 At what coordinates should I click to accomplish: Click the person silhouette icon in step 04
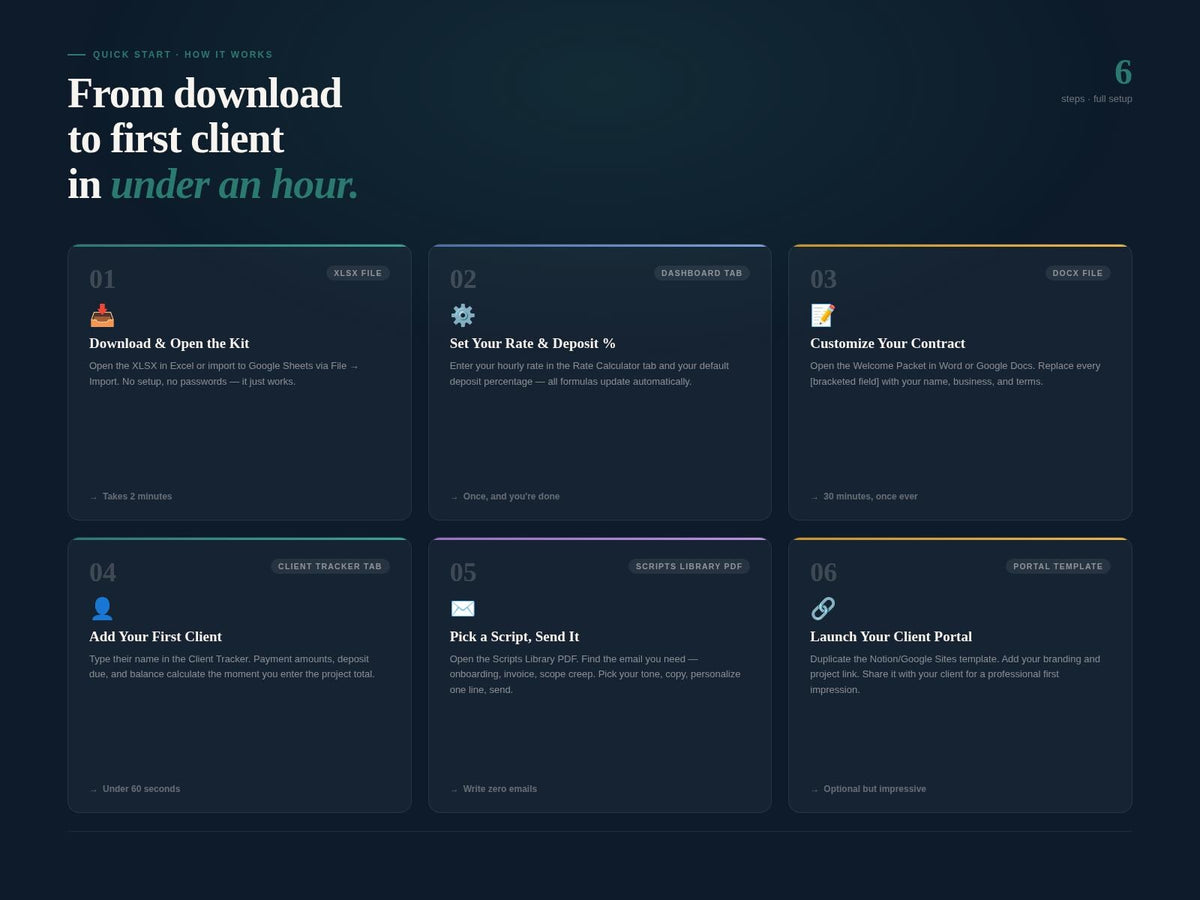[x=102, y=609]
